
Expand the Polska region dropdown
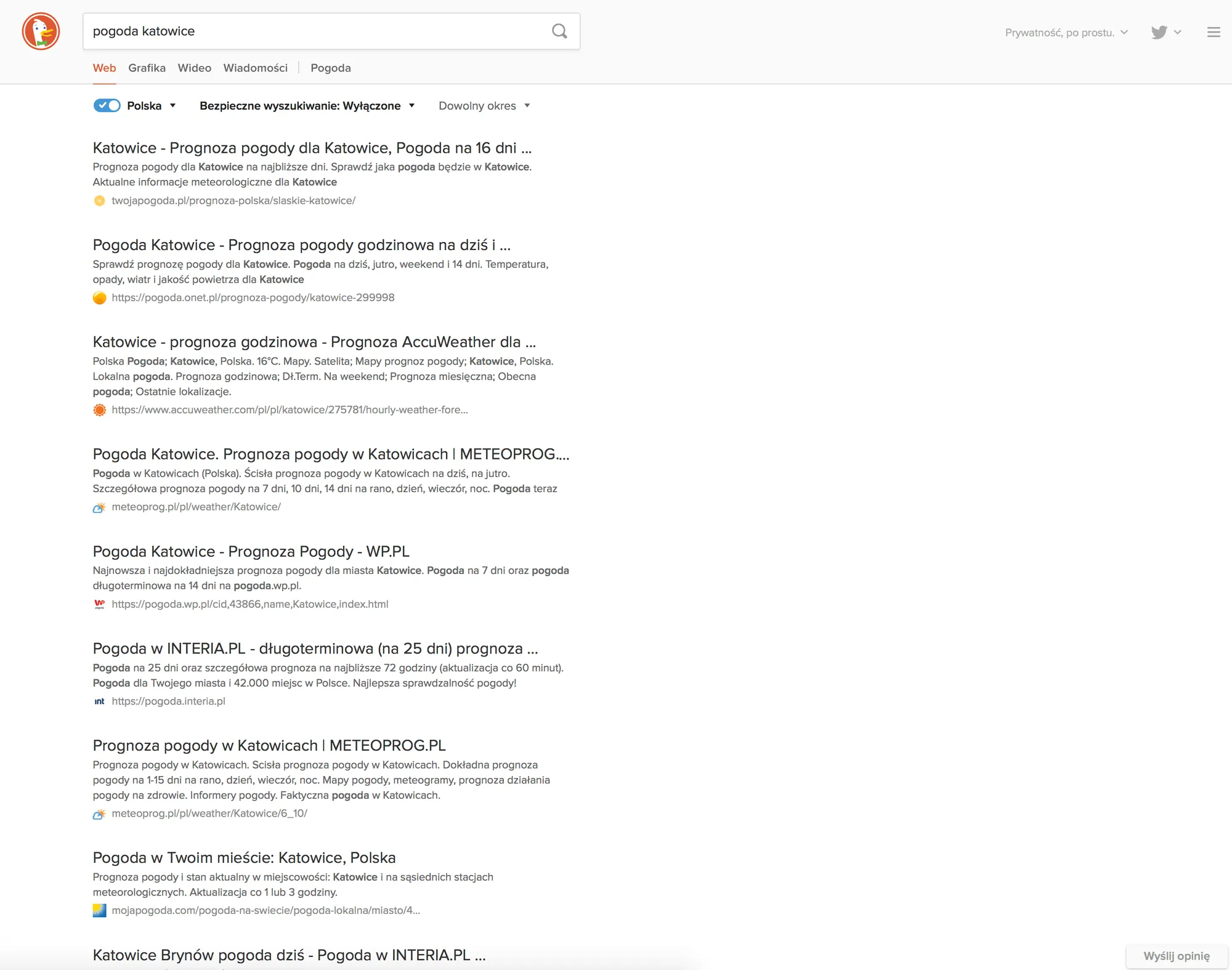click(152, 106)
